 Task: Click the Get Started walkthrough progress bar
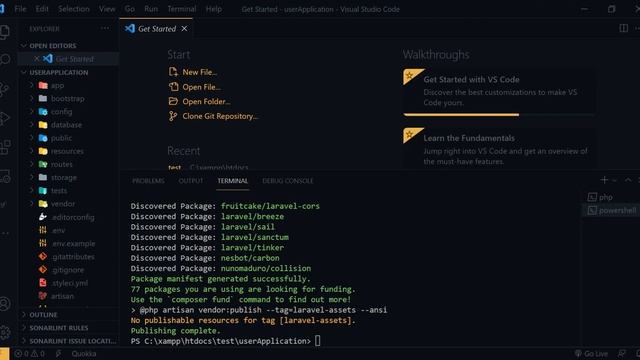[499, 115]
